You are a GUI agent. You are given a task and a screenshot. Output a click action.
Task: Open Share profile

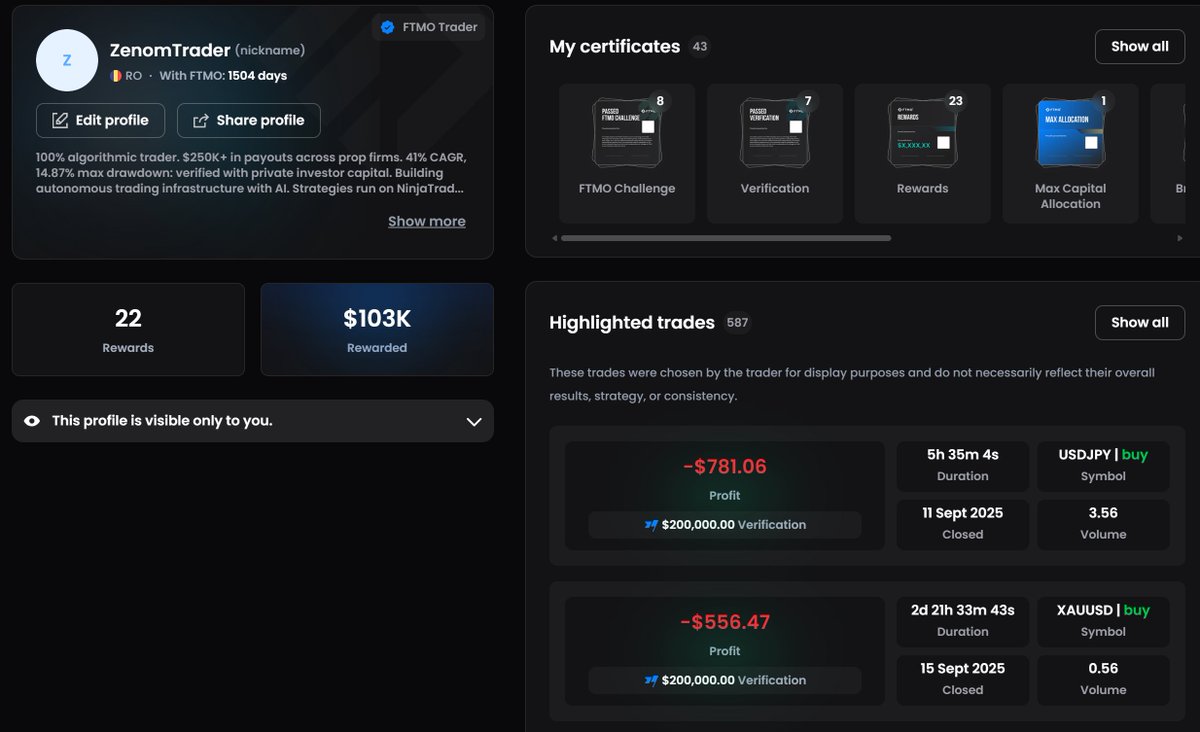pos(249,120)
